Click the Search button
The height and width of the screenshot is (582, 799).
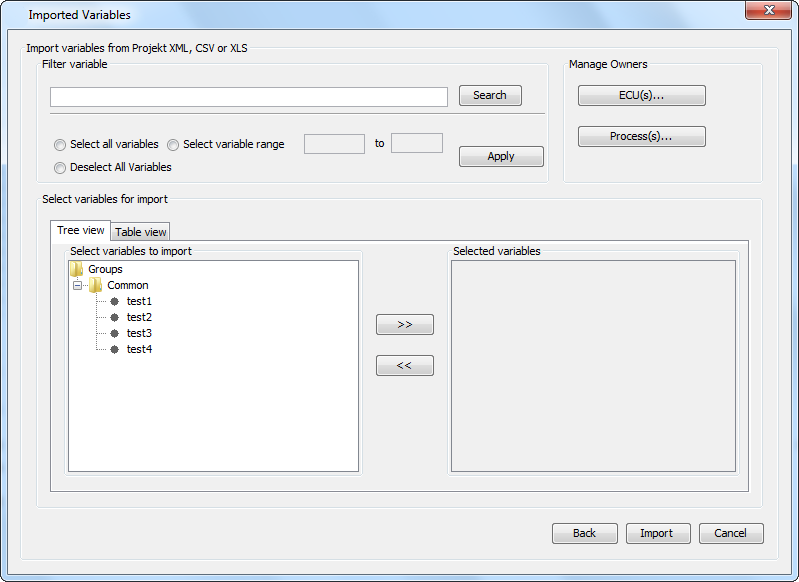click(x=490, y=95)
